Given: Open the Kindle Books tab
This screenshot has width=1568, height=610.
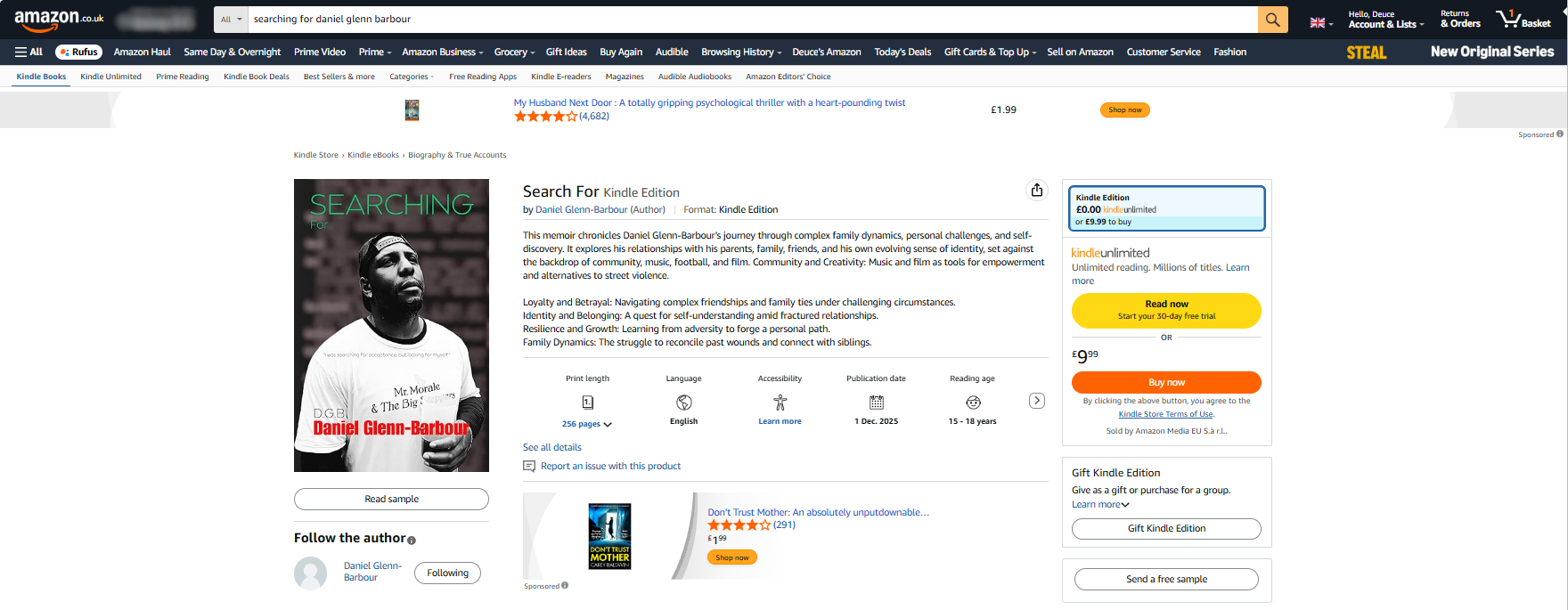Looking at the screenshot, I should [41, 77].
